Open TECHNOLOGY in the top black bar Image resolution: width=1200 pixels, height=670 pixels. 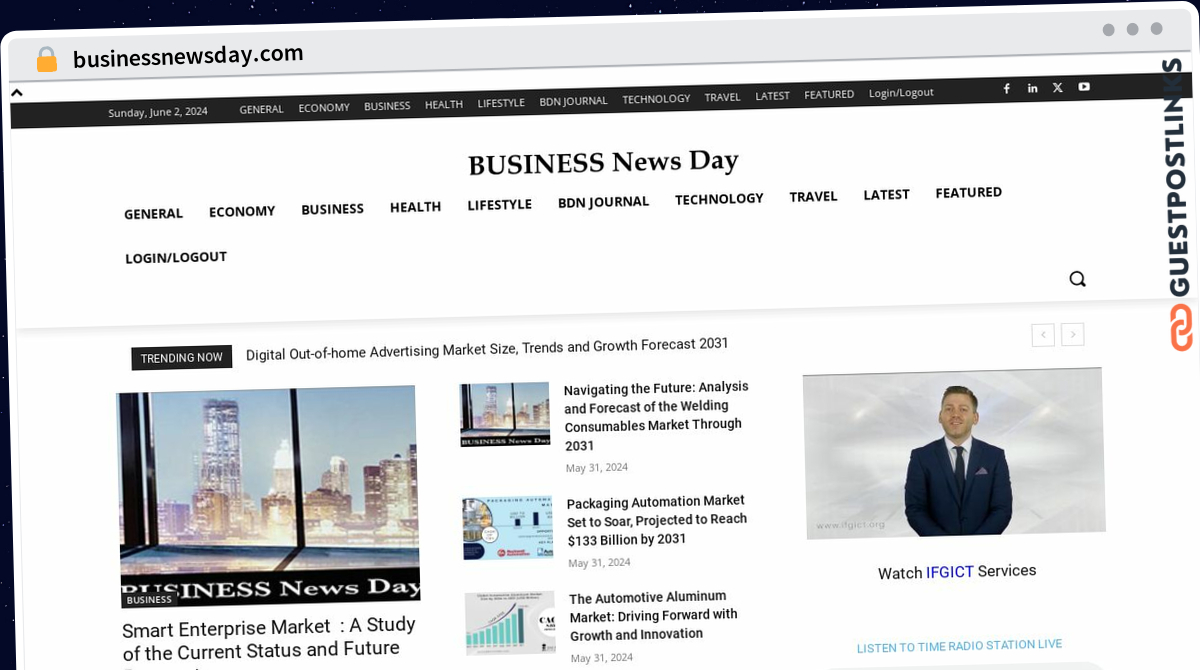click(x=656, y=99)
